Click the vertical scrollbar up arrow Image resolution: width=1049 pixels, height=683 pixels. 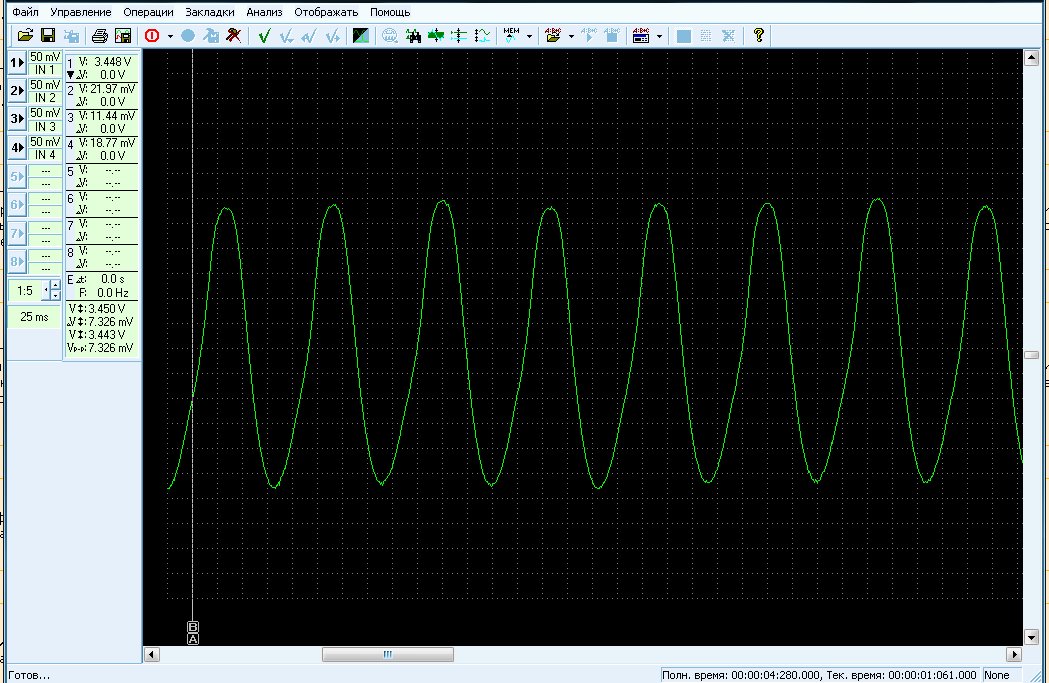(1031, 58)
